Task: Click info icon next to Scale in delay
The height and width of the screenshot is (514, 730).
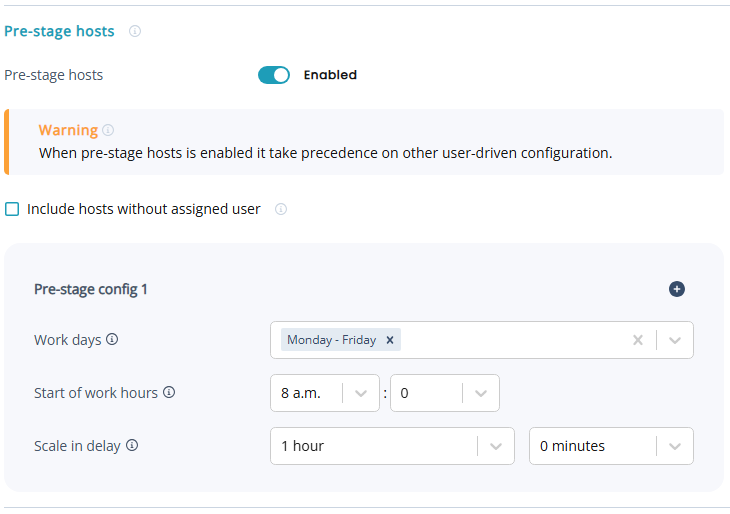Action: tap(132, 445)
